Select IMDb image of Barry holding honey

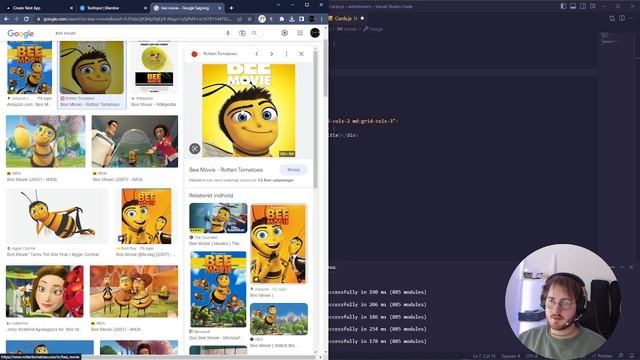coord(46,141)
